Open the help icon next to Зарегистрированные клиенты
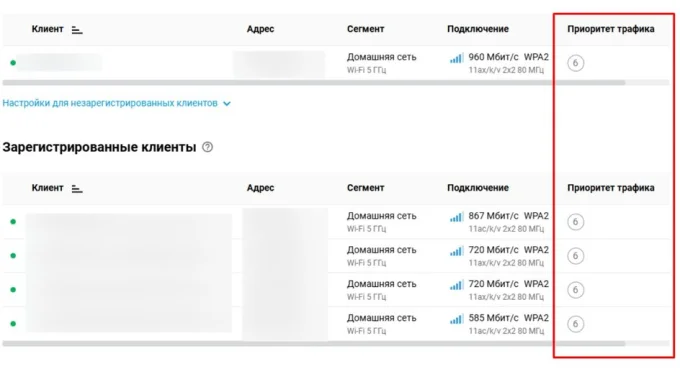The image size is (680, 382). [x=208, y=147]
